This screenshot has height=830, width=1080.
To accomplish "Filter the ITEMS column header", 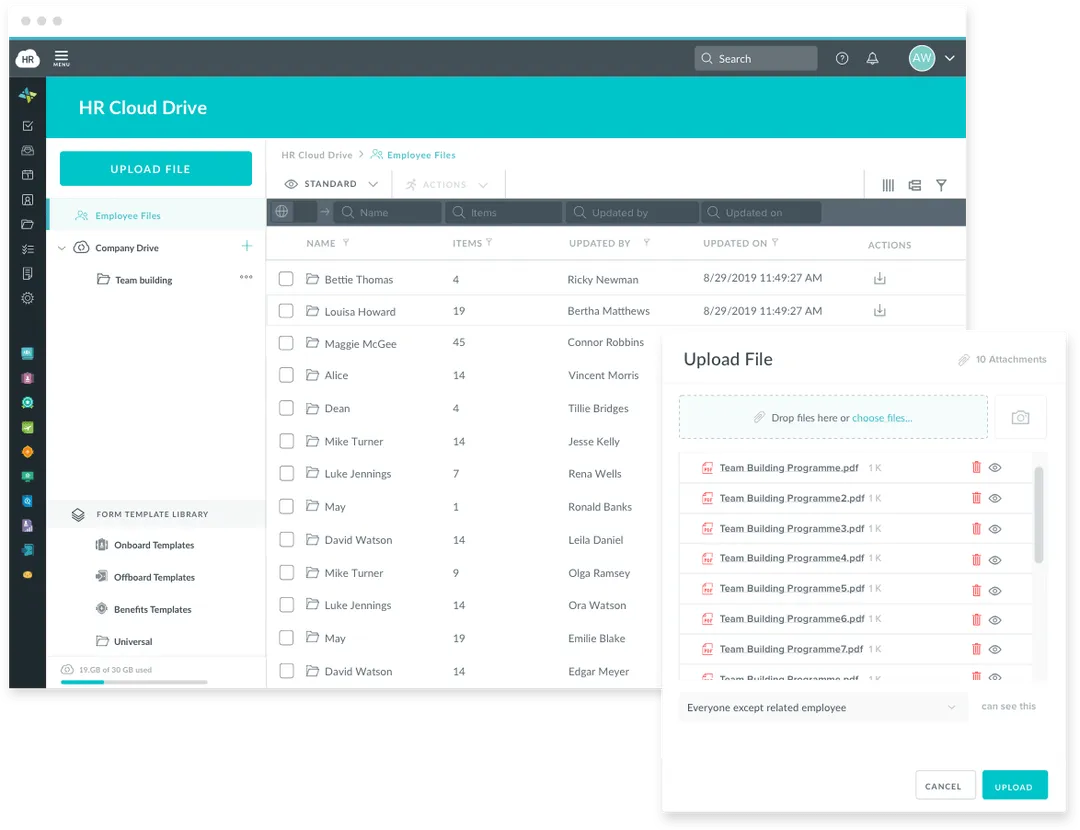I will pos(489,242).
